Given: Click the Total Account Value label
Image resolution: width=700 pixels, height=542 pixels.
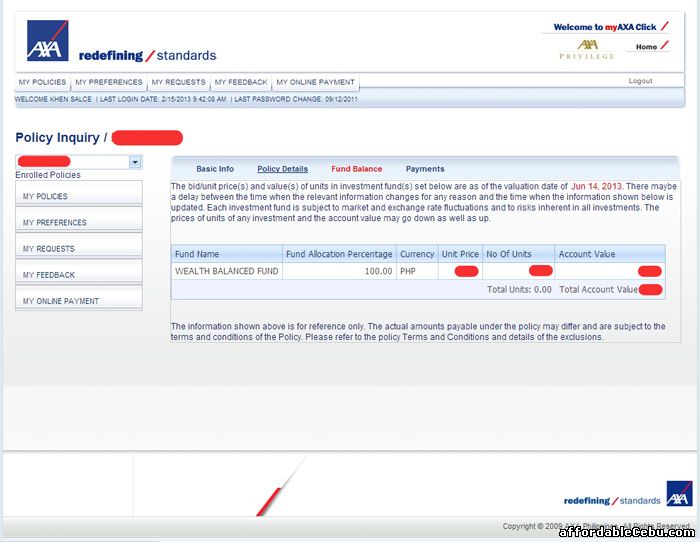Looking at the screenshot, I should tap(598, 289).
